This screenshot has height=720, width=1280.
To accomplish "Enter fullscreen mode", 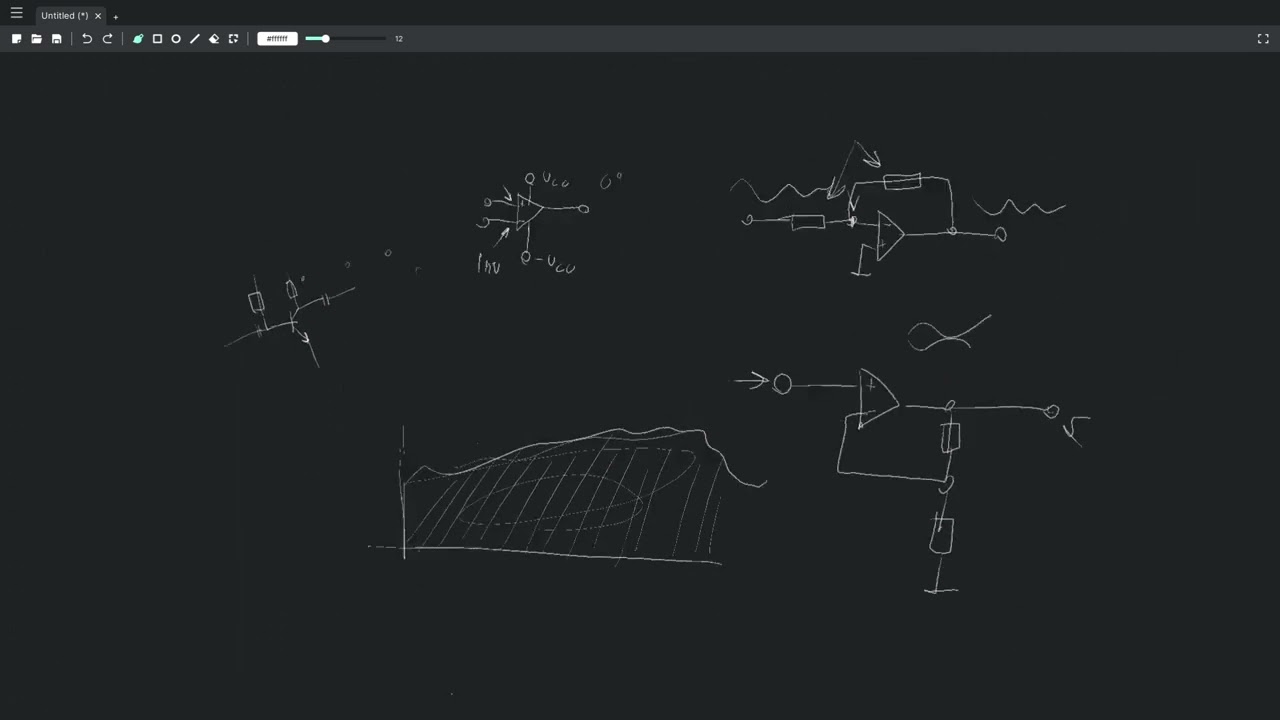I will pos(1263,39).
